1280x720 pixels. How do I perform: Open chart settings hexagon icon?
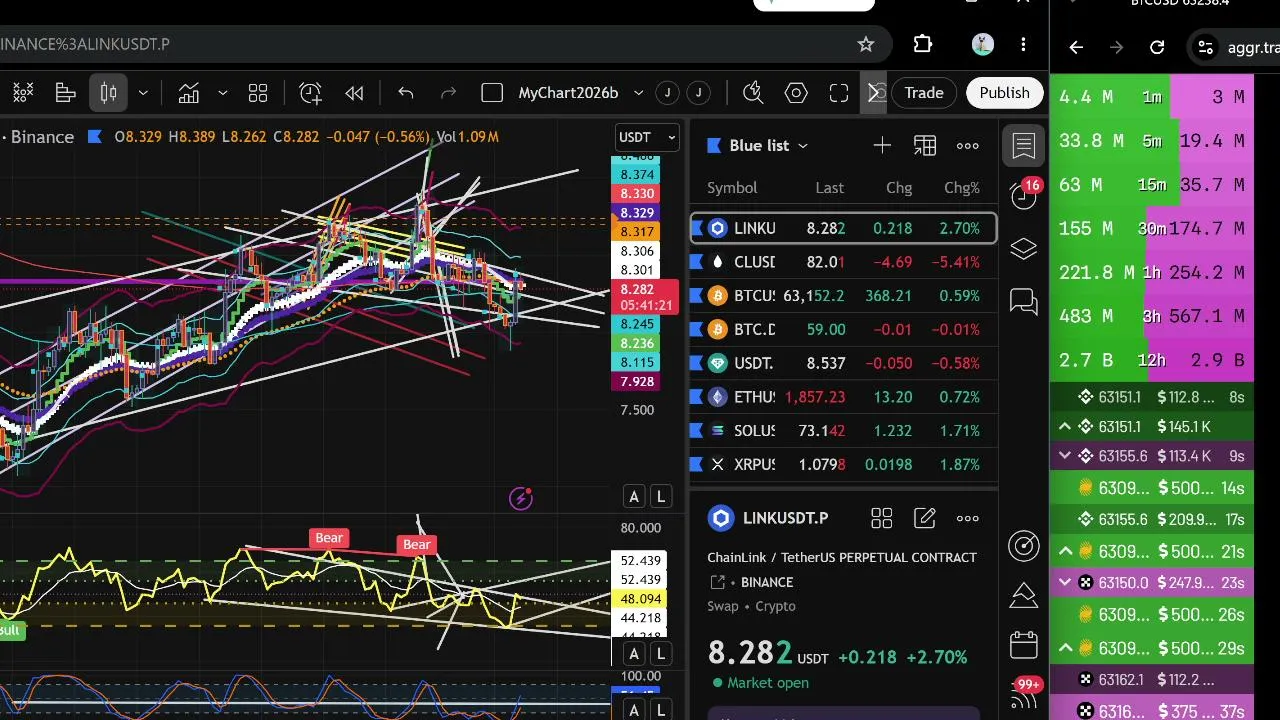coord(796,93)
